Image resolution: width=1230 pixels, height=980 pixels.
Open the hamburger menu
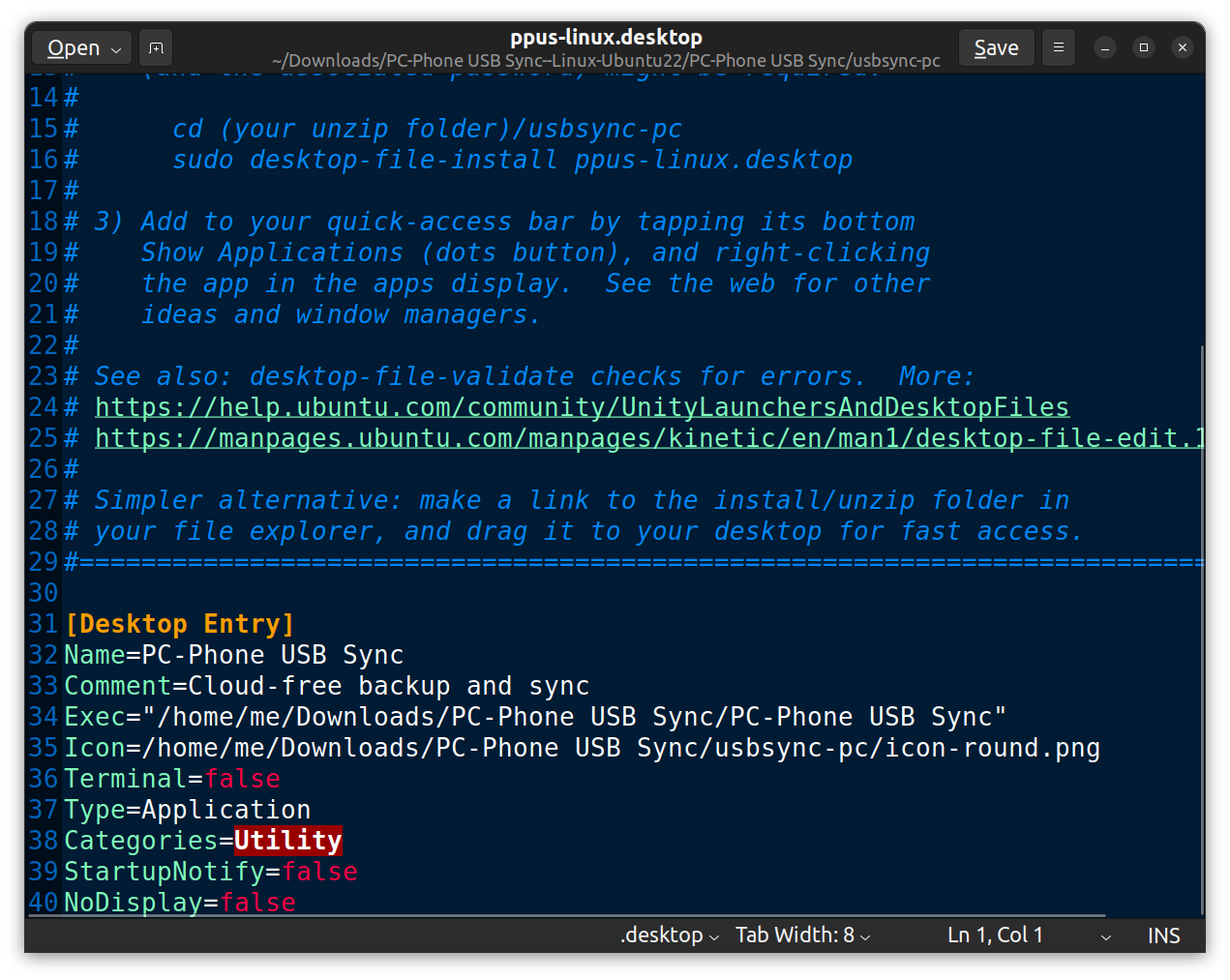[1058, 47]
